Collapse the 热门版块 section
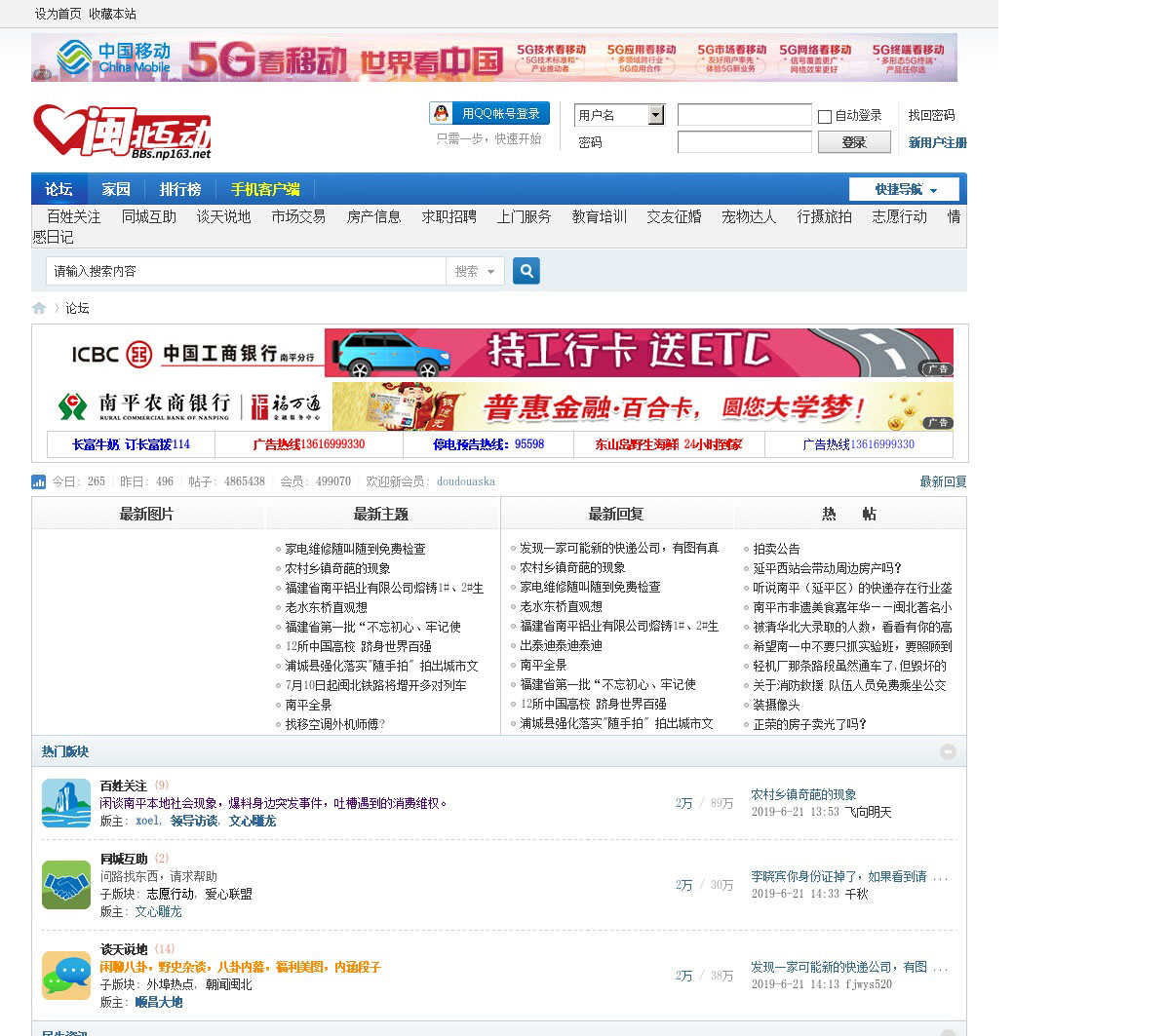The width and height of the screenshot is (1170, 1036). click(948, 751)
